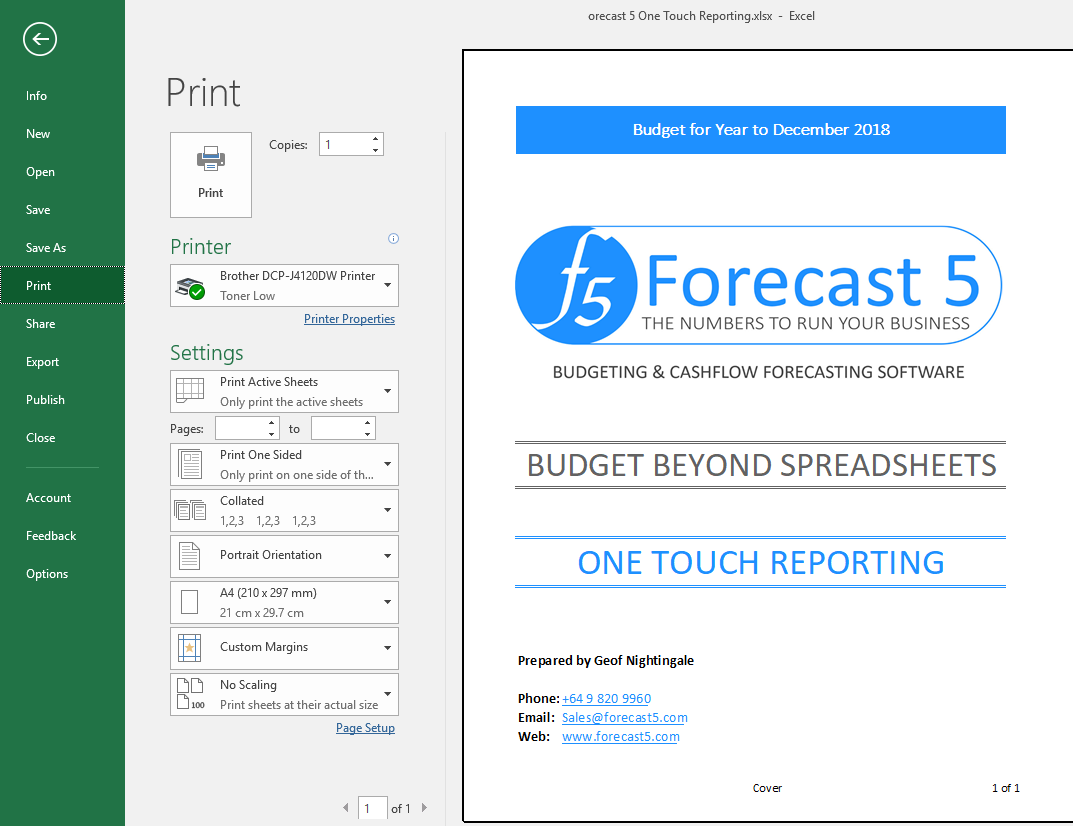Click the Print Active Sheets grid icon
Image resolution: width=1073 pixels, height=826 pixels.
pyautogui.click(x=190, y=390)
